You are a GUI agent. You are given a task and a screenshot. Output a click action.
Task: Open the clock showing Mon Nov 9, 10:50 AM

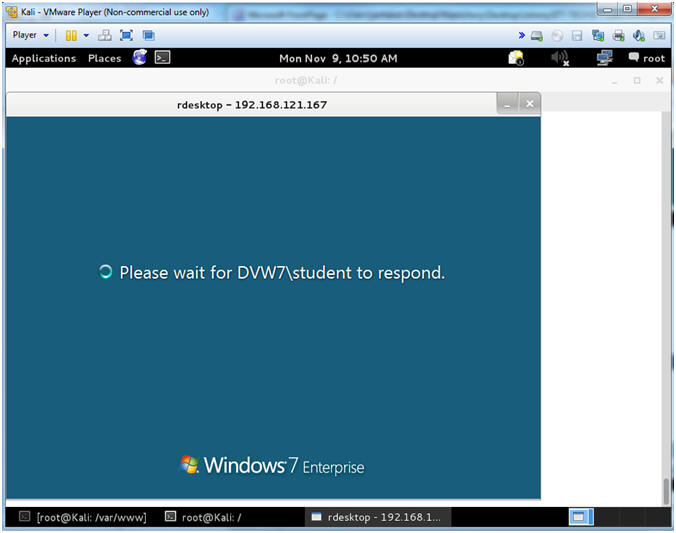click(x=338, y=58)
